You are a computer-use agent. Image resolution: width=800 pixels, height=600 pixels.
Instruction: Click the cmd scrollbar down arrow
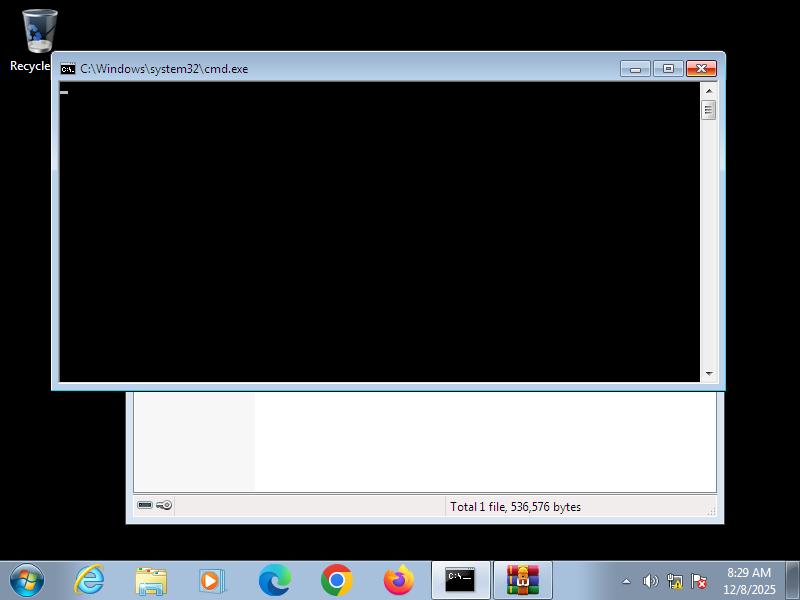coord(709,374)
